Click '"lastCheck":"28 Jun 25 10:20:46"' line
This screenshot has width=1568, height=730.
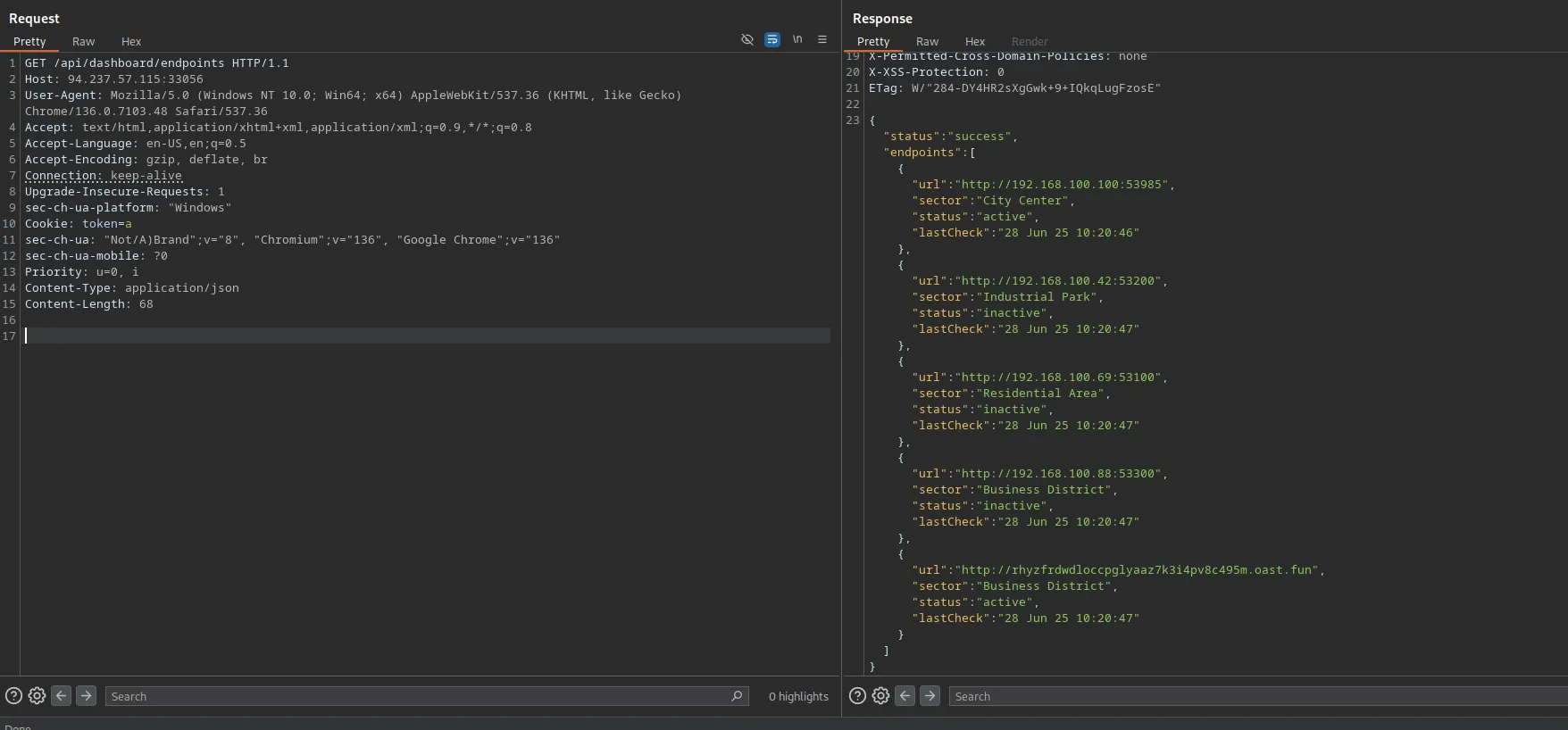coord(1026,233)
